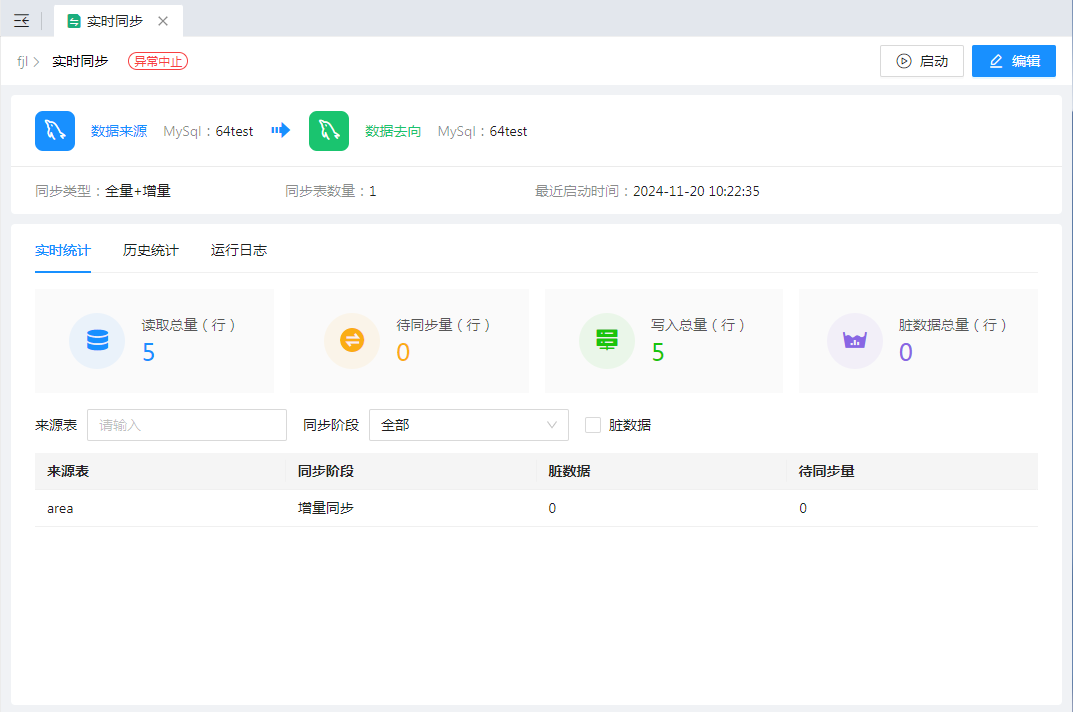Click the 异常中止 status badge
Image resolution: width=1073 pixels, height=712 pixels.
point(158,61)
